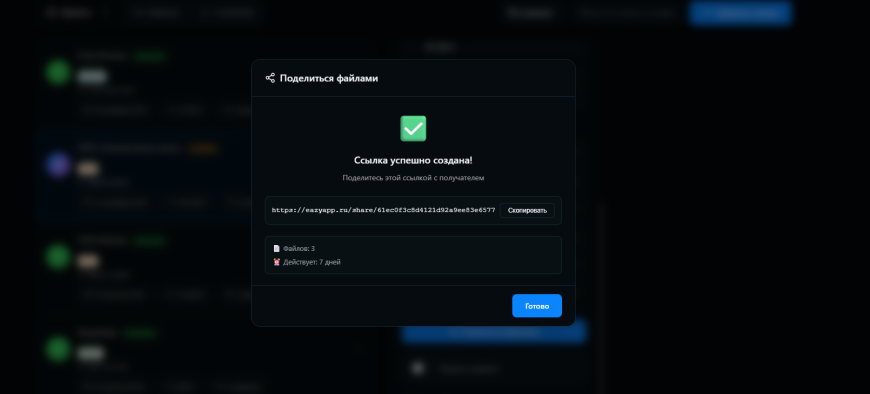
Task: Select the share URL text eazyapp.ru/share
Action: pos(383,210)
